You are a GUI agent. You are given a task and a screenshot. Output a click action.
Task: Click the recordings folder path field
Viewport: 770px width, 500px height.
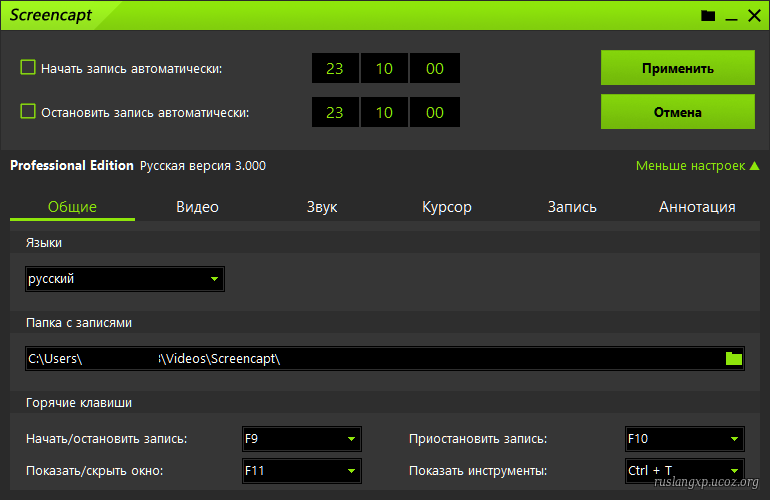370,359
